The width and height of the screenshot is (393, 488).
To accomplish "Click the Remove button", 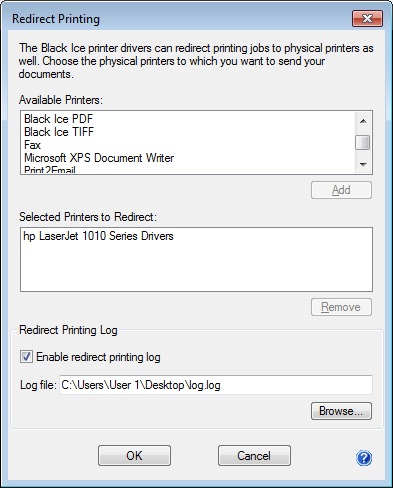I will pos(341,307).
